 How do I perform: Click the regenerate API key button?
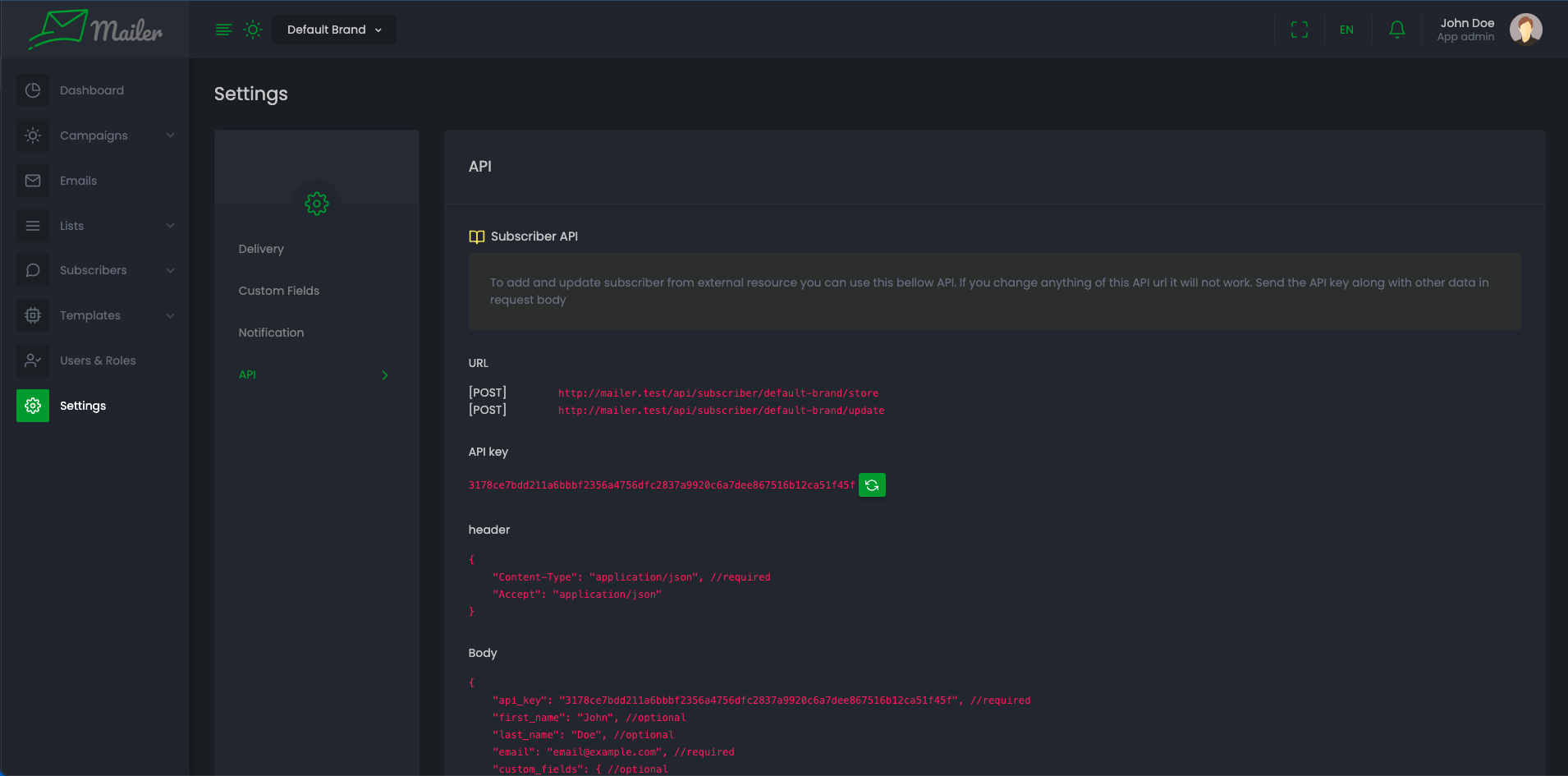[x=872, y=485]
